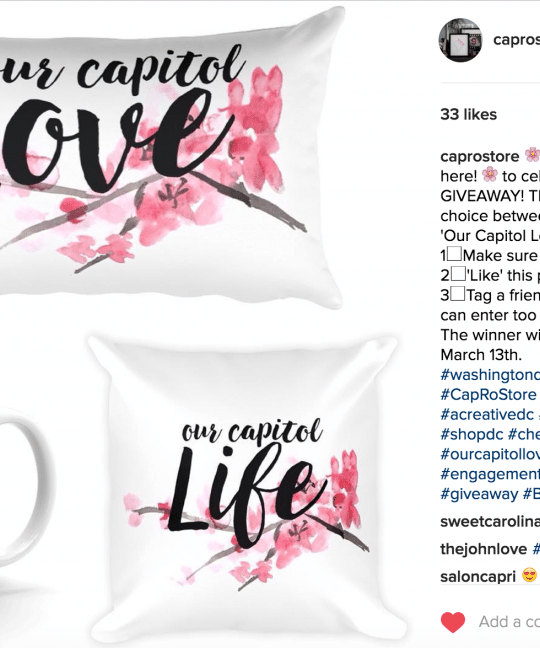The image size is (540, 648).
Task: Click the Add a comment field
Action: click(x=509, y=622)
